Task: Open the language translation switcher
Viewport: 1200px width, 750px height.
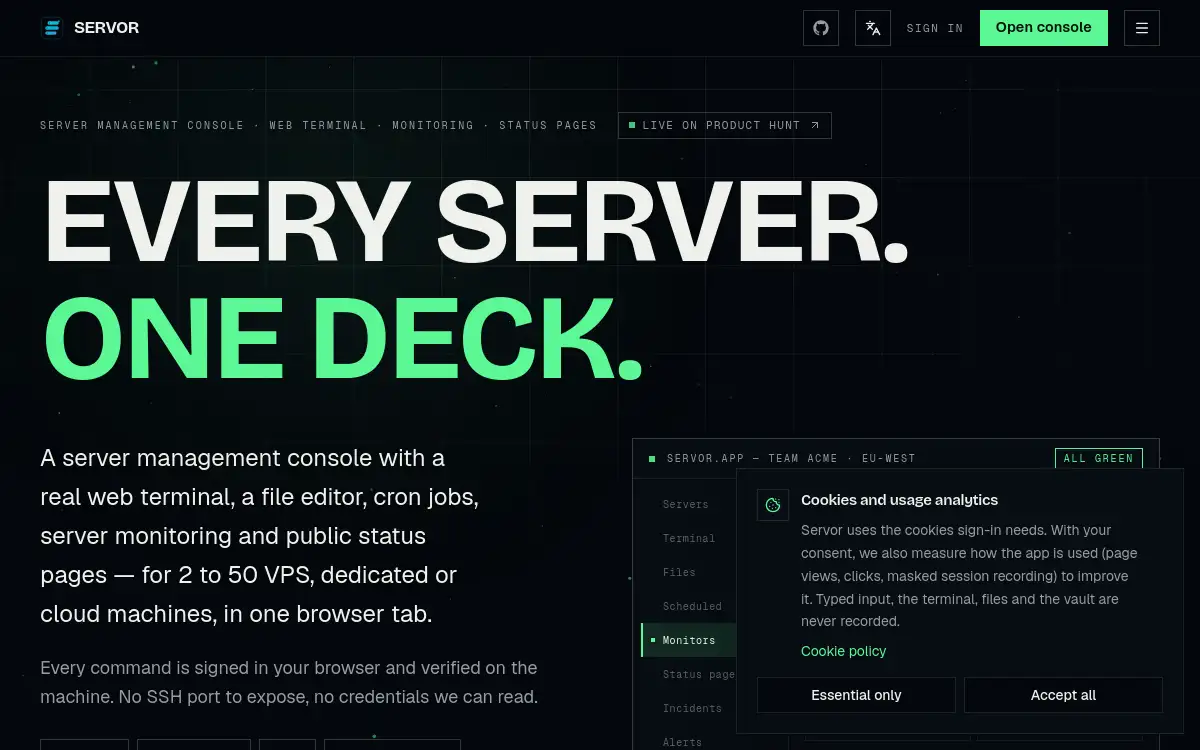Action: (x=873, y=28)
